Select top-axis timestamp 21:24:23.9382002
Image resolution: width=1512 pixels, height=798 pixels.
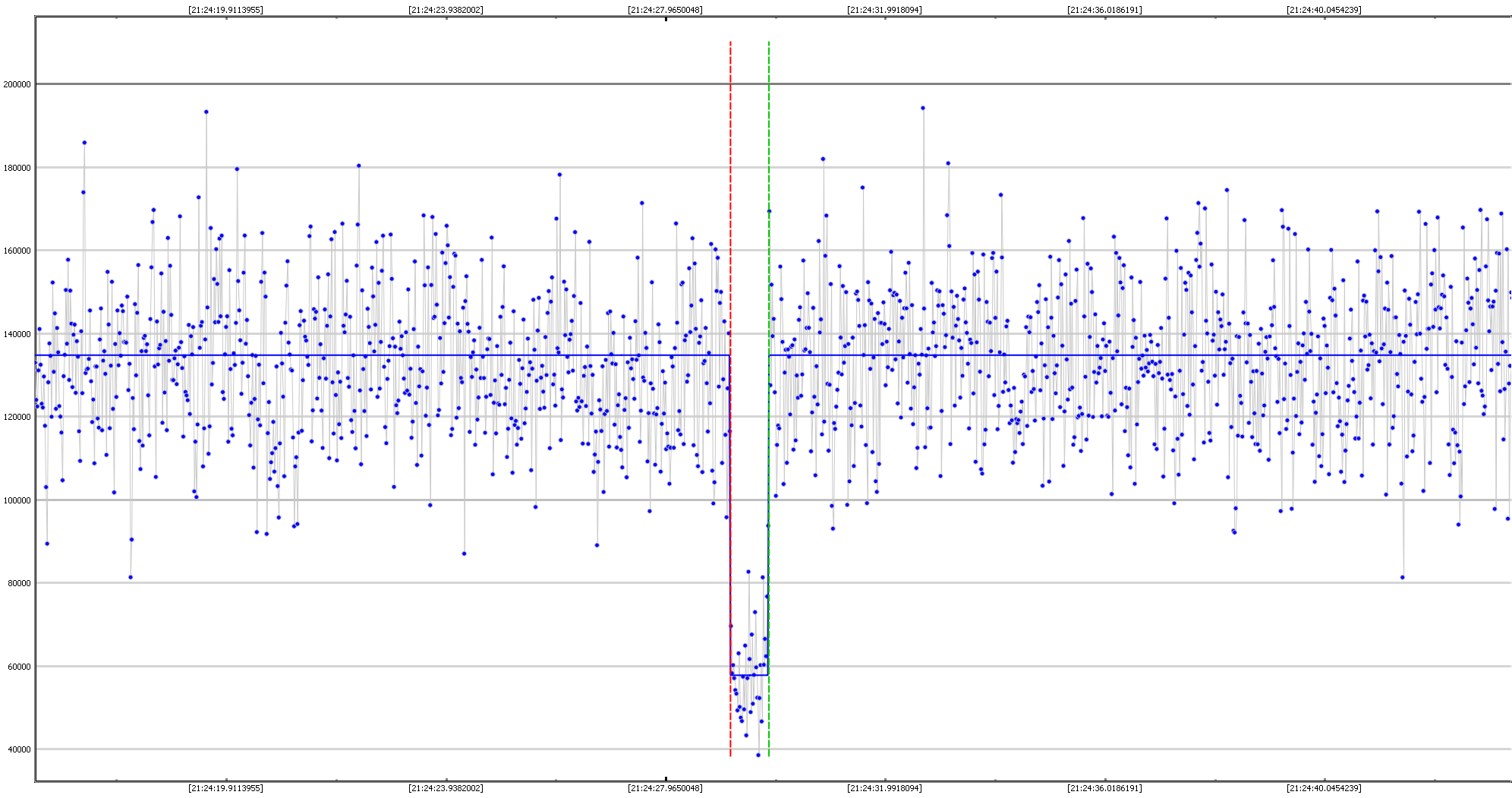point(446,10)
